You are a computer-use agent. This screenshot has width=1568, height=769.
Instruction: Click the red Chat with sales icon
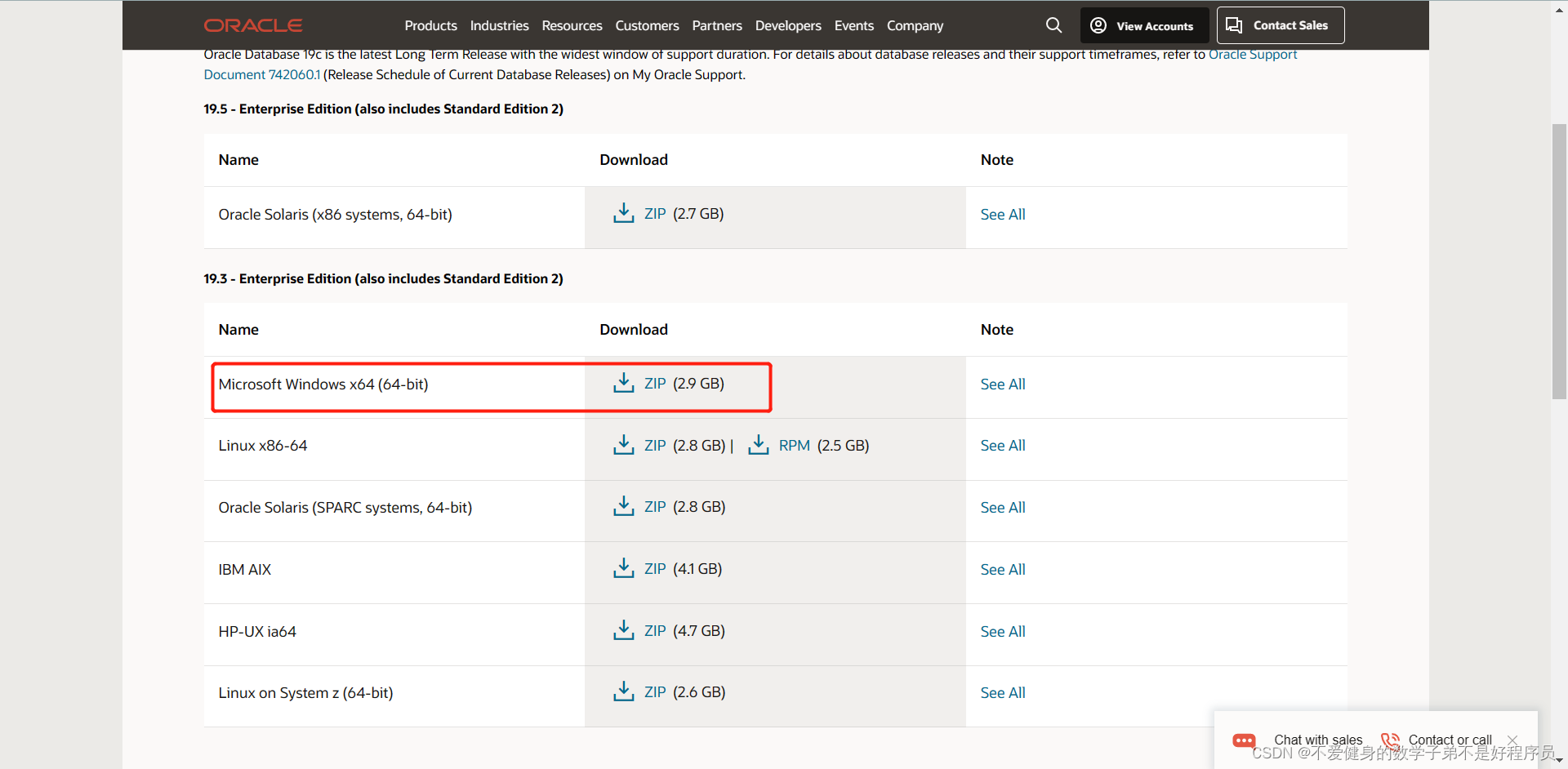click(x=1244, y=740)
